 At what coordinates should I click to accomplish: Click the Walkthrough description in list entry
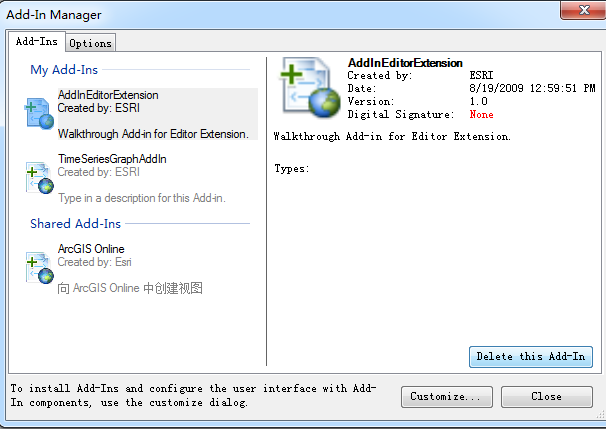point(153,134)
